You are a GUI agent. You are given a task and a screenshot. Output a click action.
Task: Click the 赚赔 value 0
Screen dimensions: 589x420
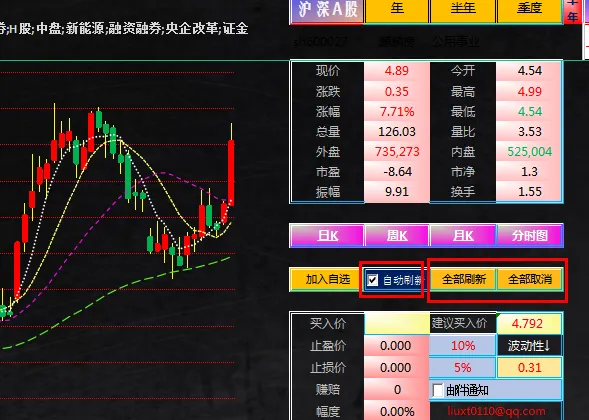point(396,390)
